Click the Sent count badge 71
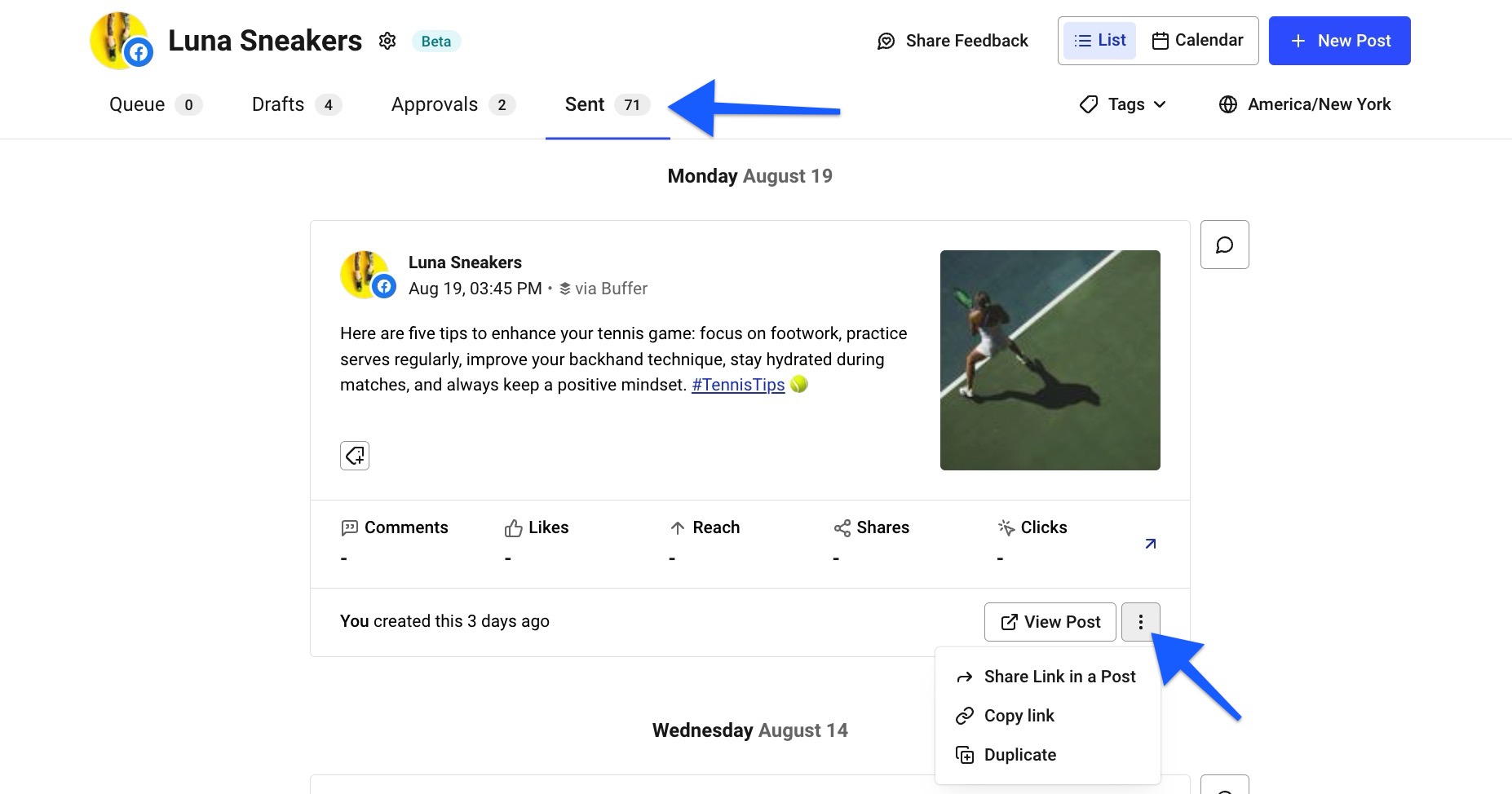 coord(632,104)
